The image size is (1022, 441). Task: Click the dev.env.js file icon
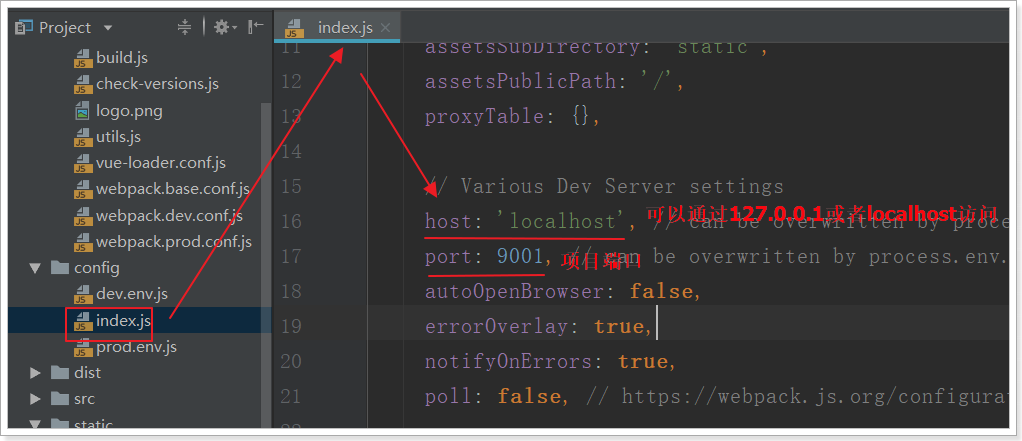pyautogui.click(x=83, y=294)
